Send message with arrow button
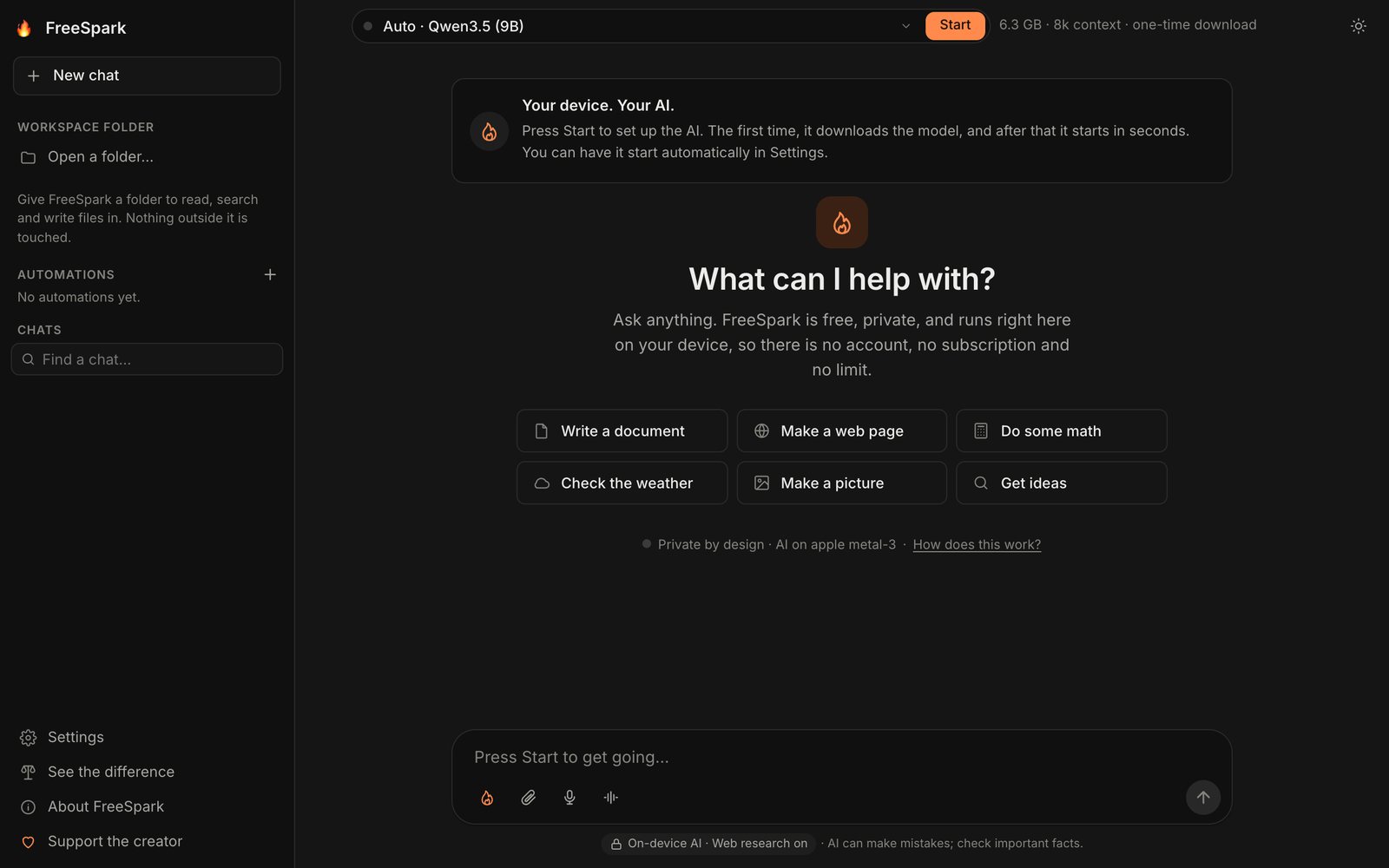Screen dimensions: 1389x868 click(x=1203, y=797)
